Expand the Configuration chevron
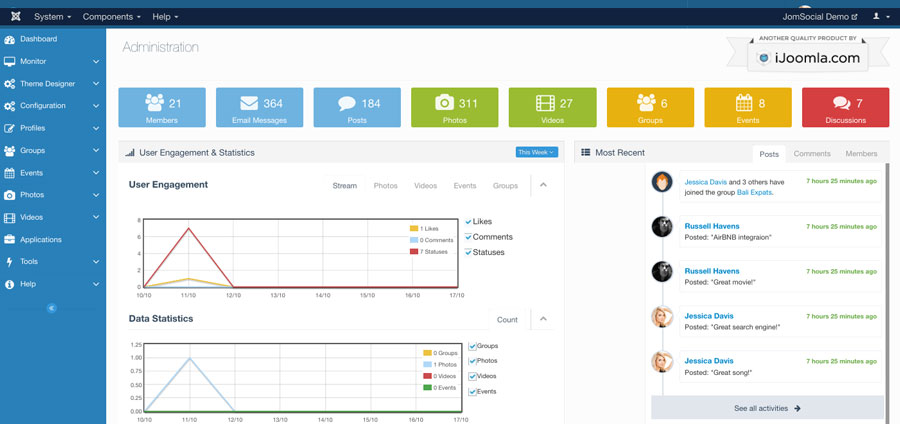The height and width of the screenshot is (424, 900). coord(96,106)
